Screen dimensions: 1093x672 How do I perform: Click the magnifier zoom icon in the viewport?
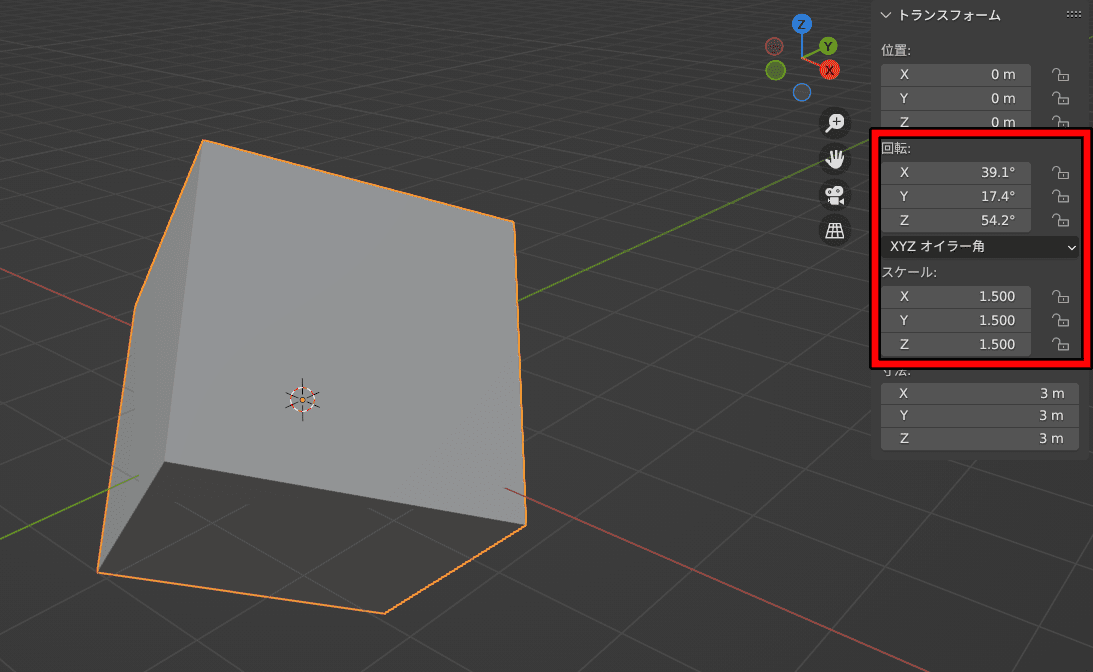click(x=835, y=122)
